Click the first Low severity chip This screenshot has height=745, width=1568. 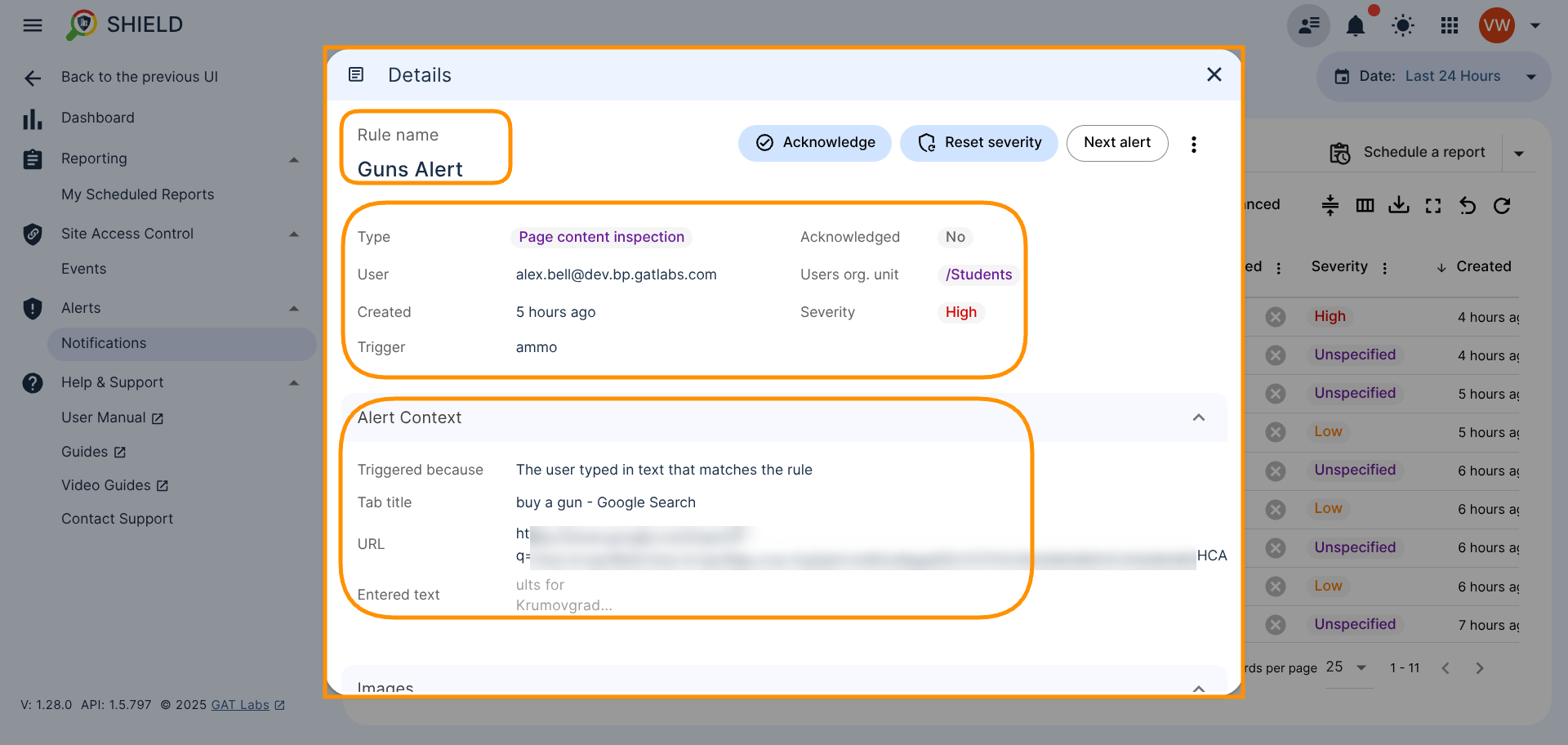click(x=1328, y=431)
